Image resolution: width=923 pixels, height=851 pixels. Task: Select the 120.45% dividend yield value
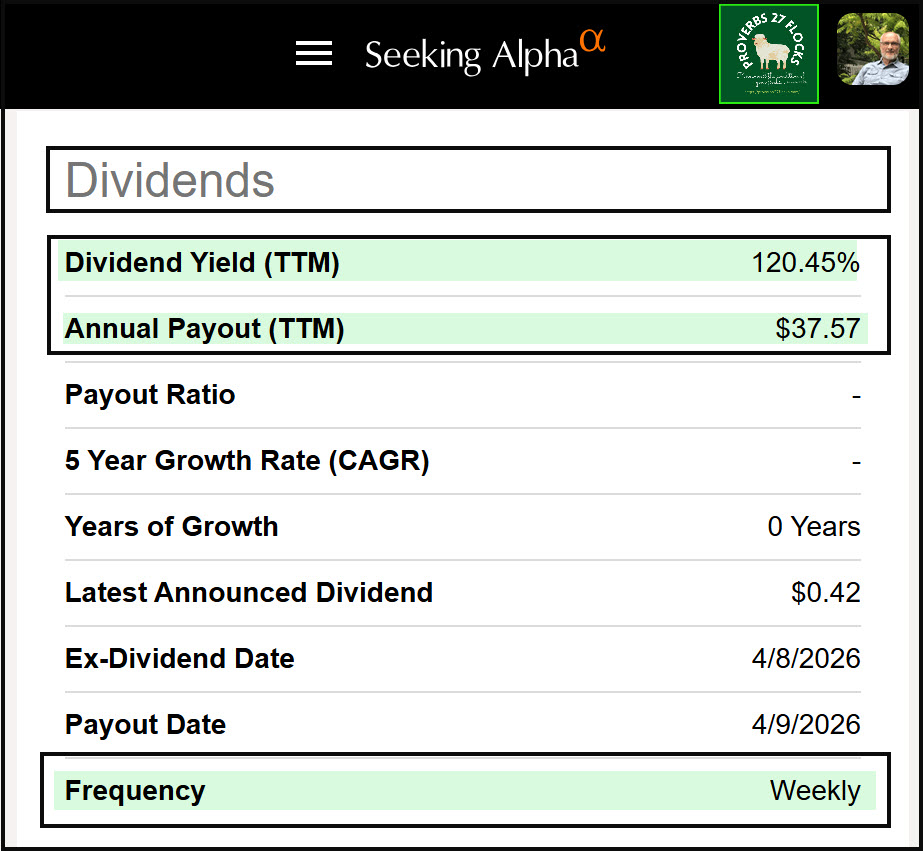click(805, 263)
